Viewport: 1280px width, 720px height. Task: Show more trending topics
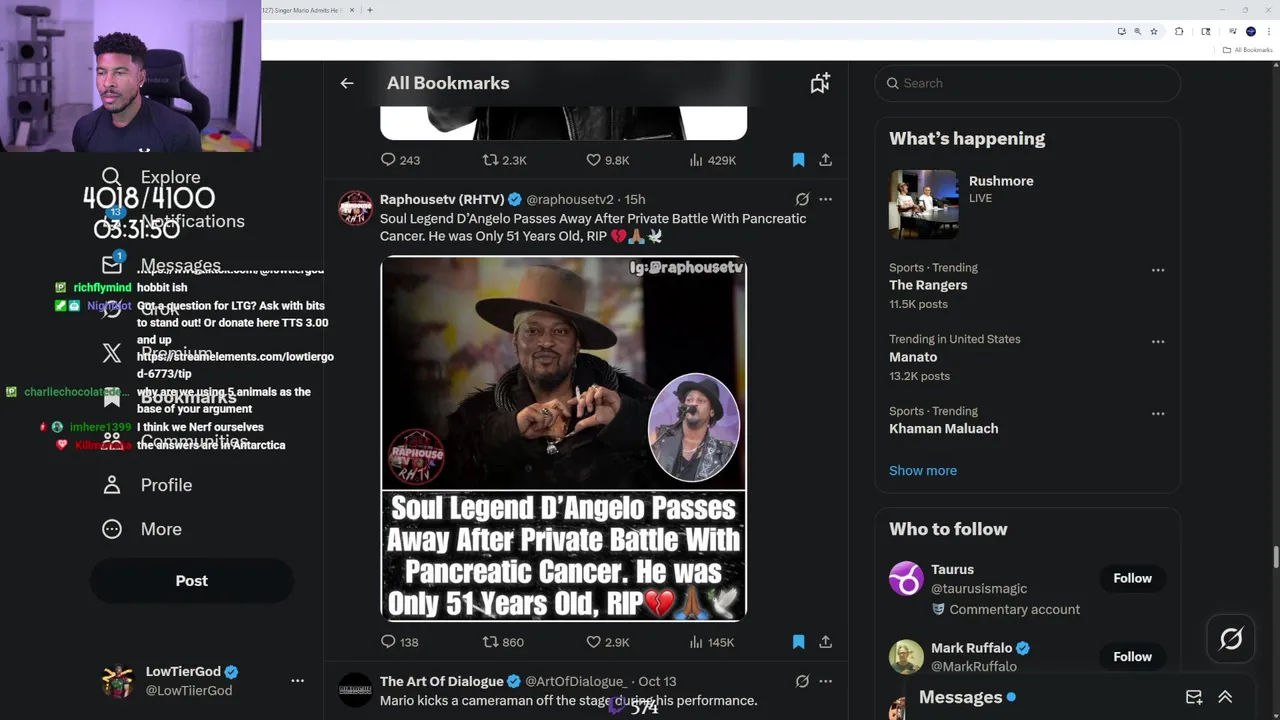(x=923, y=470)
